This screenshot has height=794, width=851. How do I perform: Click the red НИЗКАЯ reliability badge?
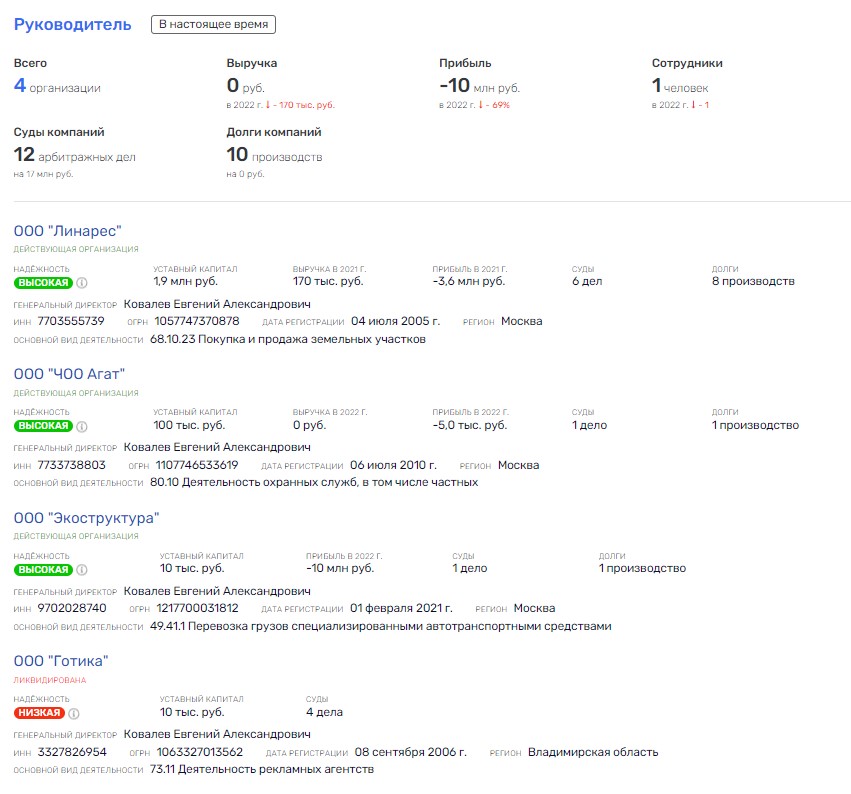click(x=40, y=714)
